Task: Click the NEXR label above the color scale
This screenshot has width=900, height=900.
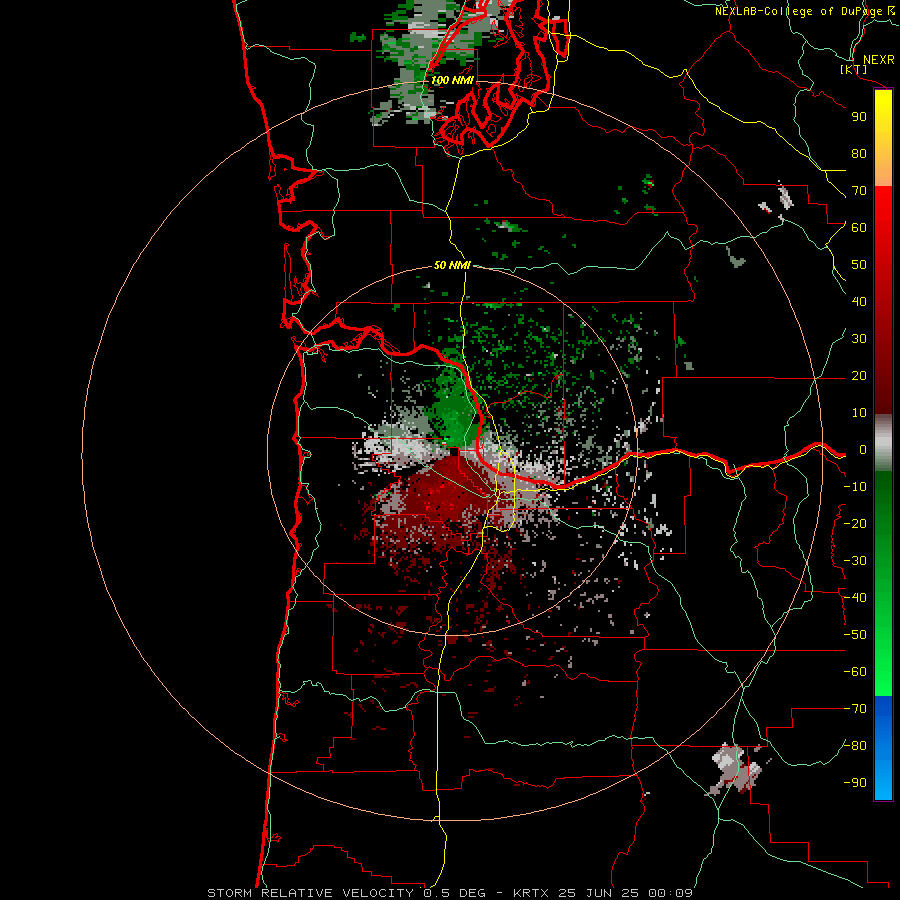Action: coord(879,60)
